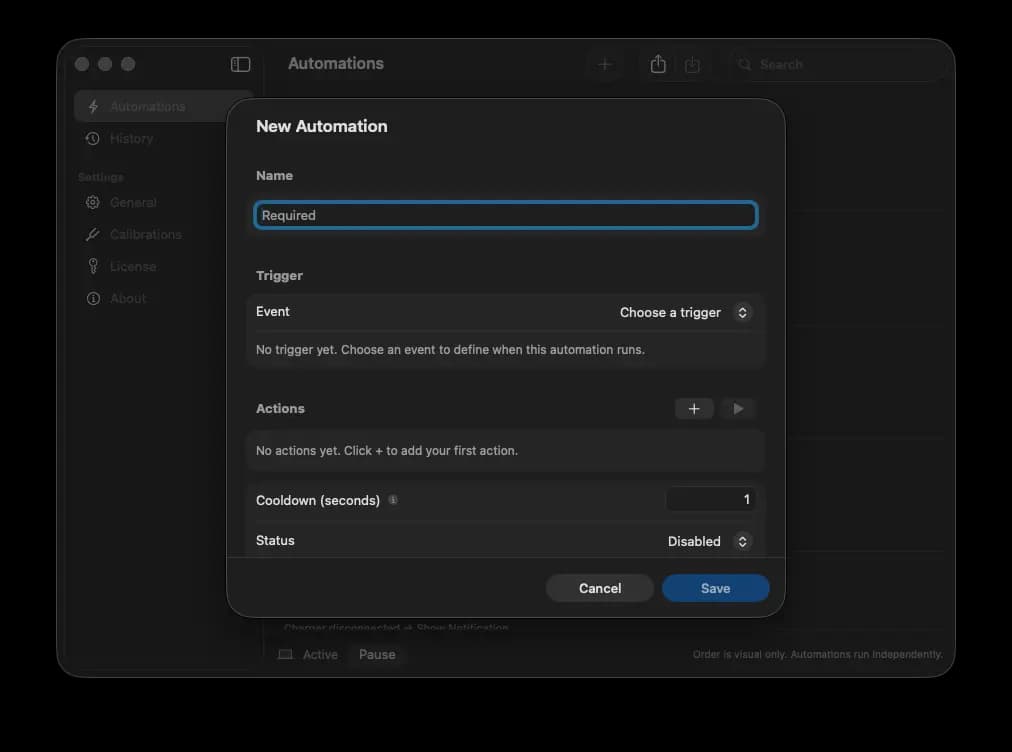Click the Active status label
This screenshot has width=1012, height=752.
coord(320,655)
